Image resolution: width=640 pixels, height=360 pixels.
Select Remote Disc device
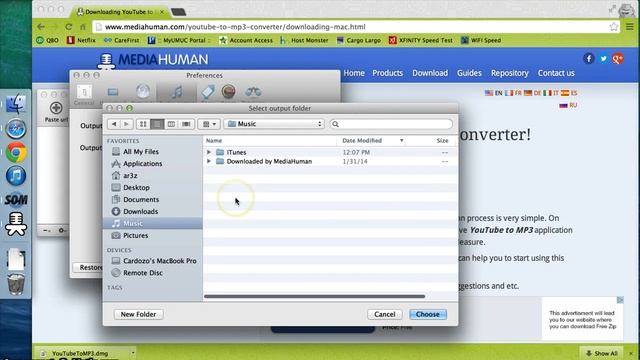click(142, 273)
